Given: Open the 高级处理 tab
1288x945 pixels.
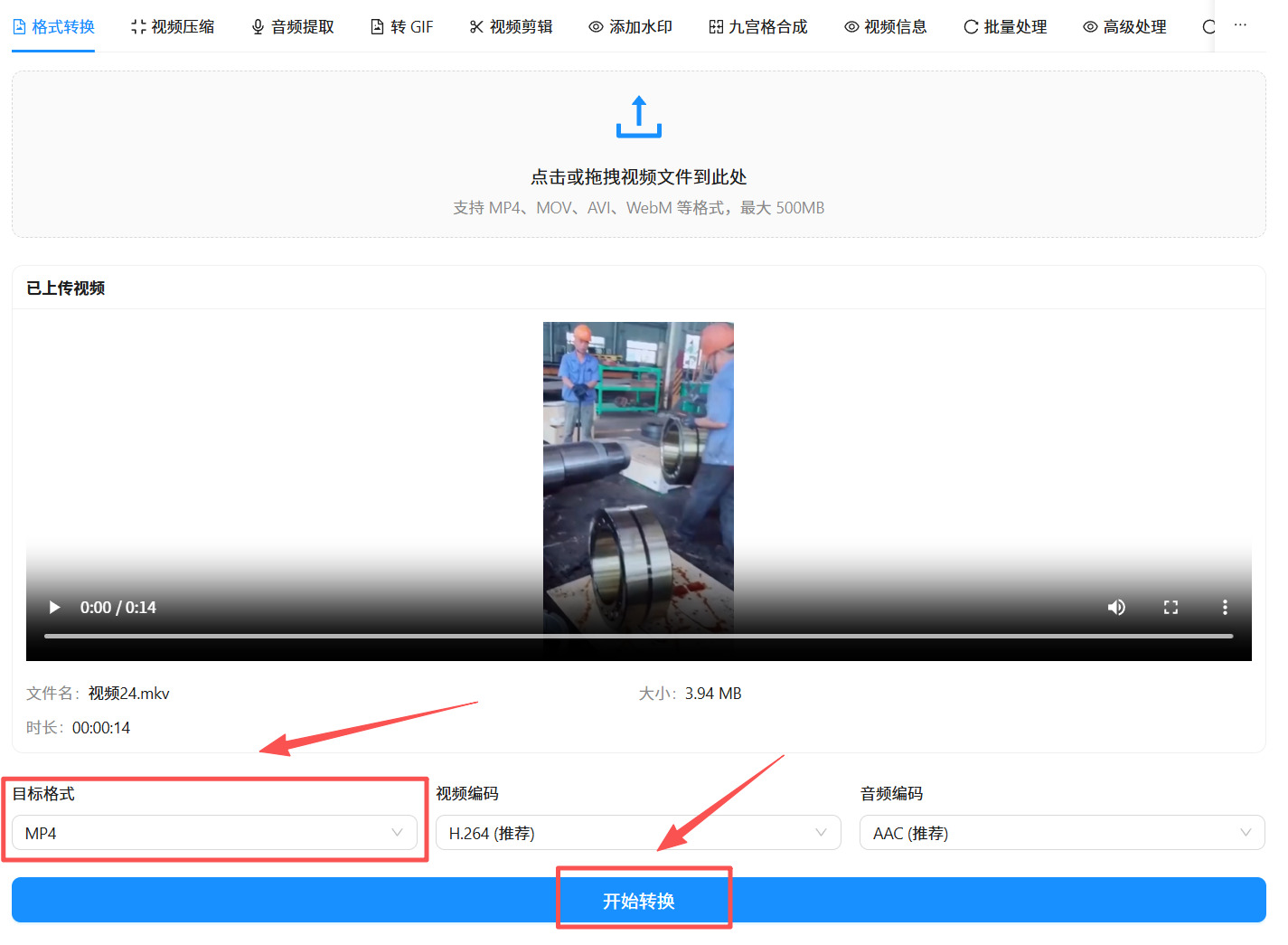Looking at the screenshot, I should tap(1124, 27).
